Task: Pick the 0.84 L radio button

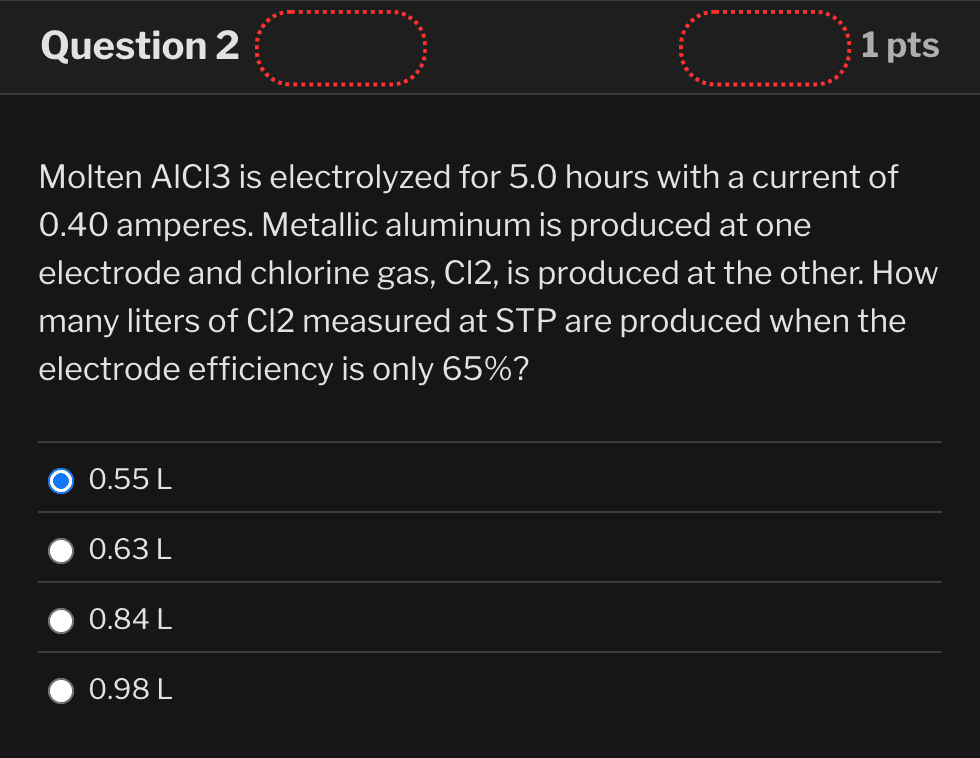Action: (62, 621)
